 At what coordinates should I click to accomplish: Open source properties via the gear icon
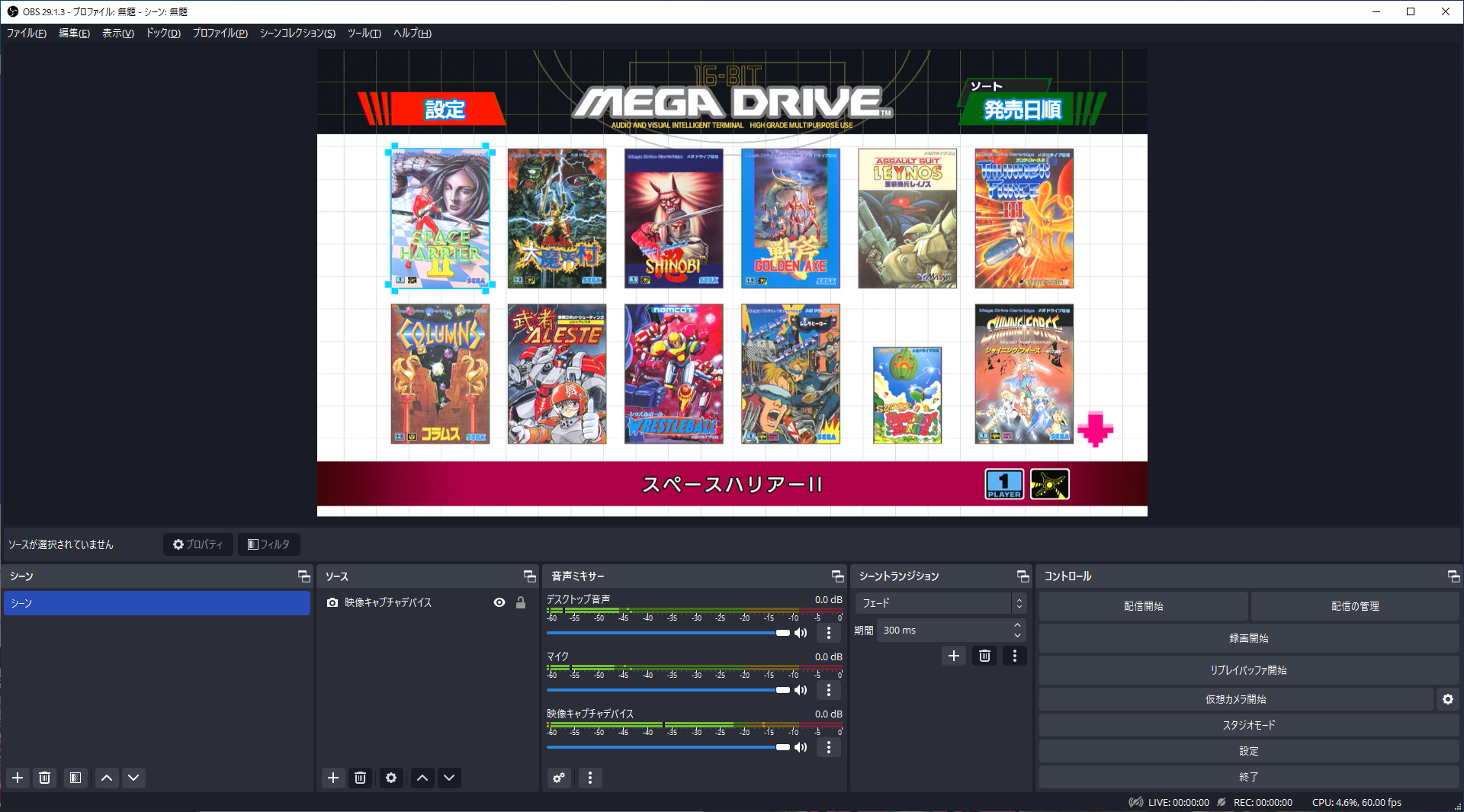point(391,778)
